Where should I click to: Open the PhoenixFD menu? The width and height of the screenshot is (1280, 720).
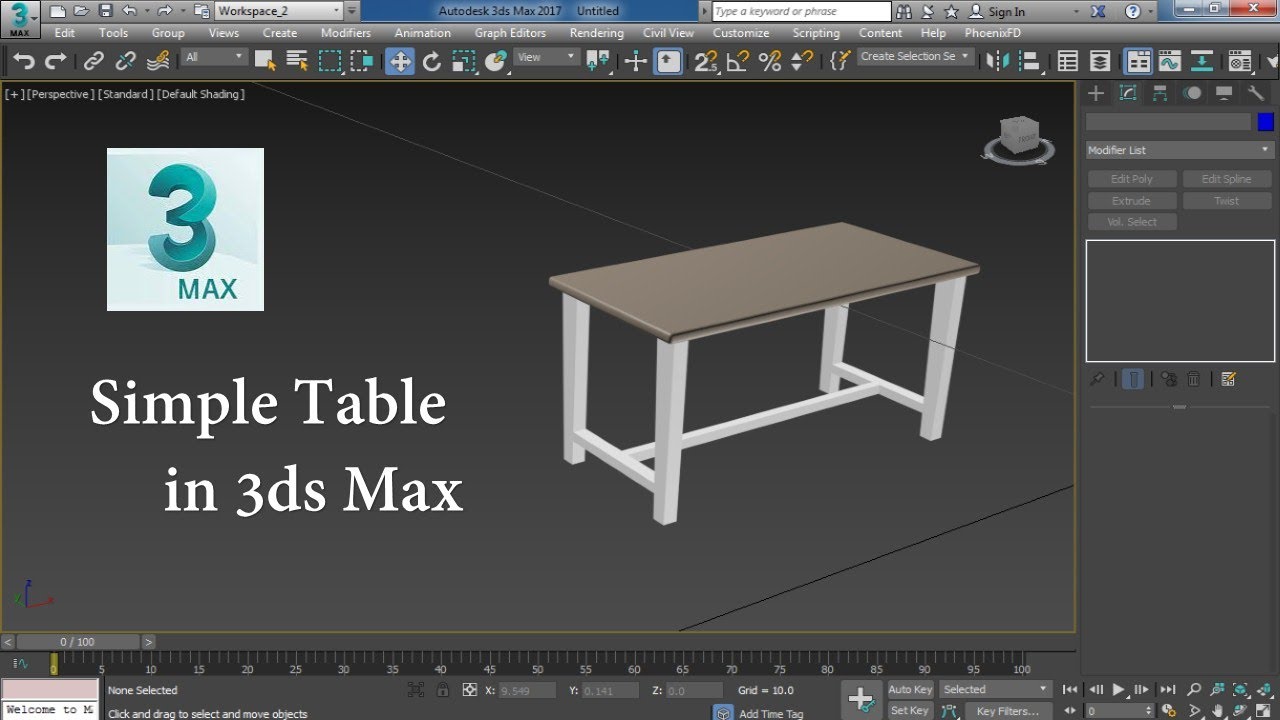(993, 33)
